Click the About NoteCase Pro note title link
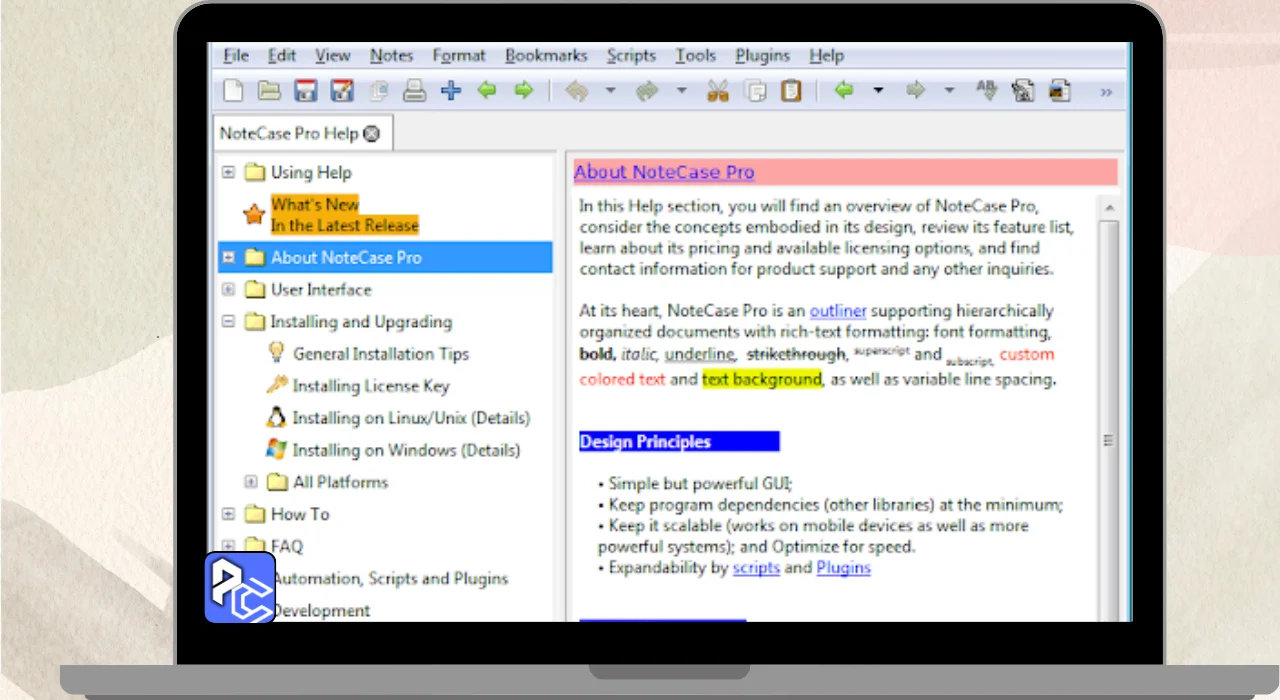Image resolution: width=1280 pixels, height=700 pixels. 664,172
